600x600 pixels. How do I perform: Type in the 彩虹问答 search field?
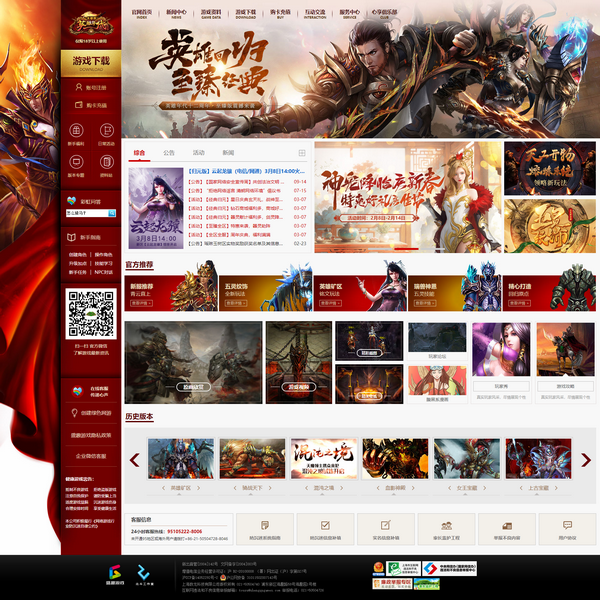click(85, 213)
